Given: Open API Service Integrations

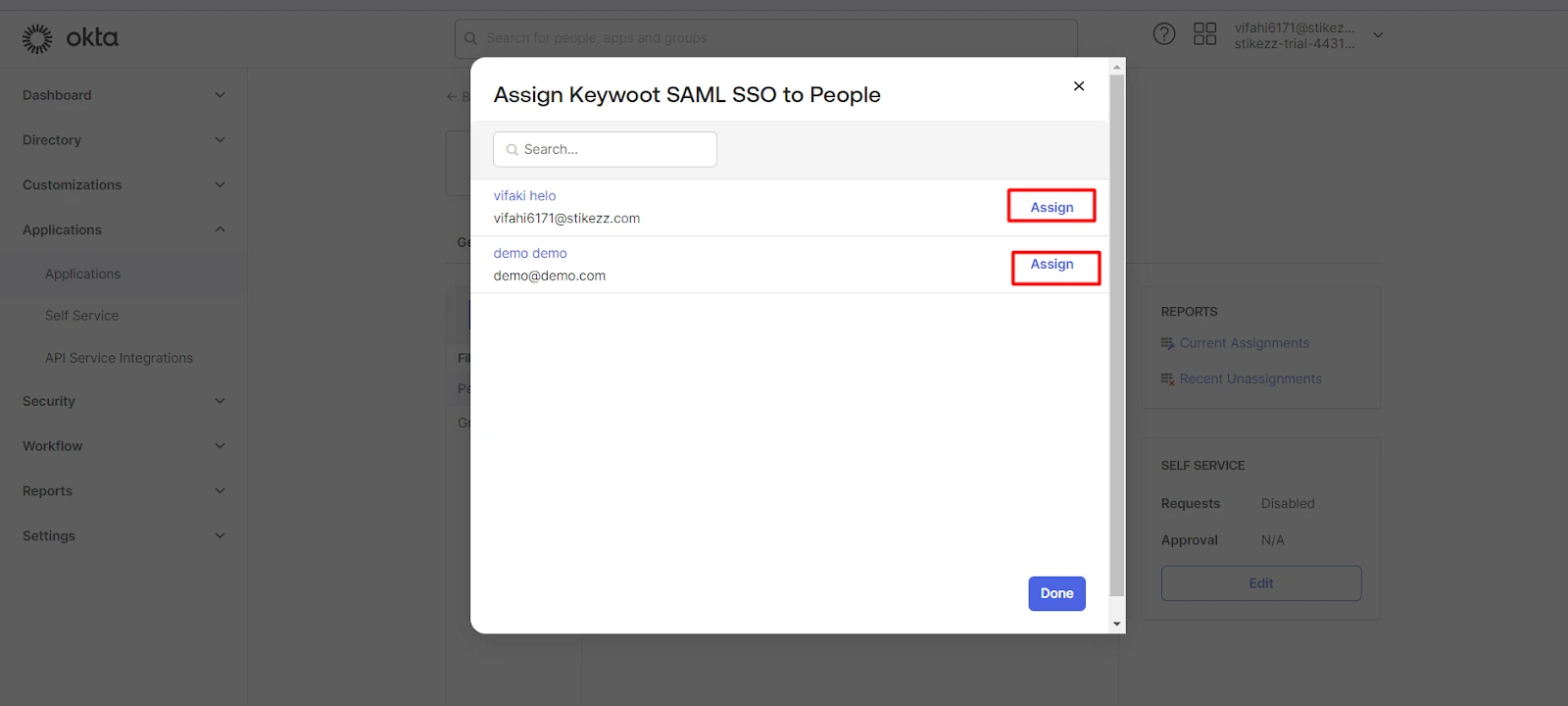Looking at the screenshot, I should coord(119,358).
